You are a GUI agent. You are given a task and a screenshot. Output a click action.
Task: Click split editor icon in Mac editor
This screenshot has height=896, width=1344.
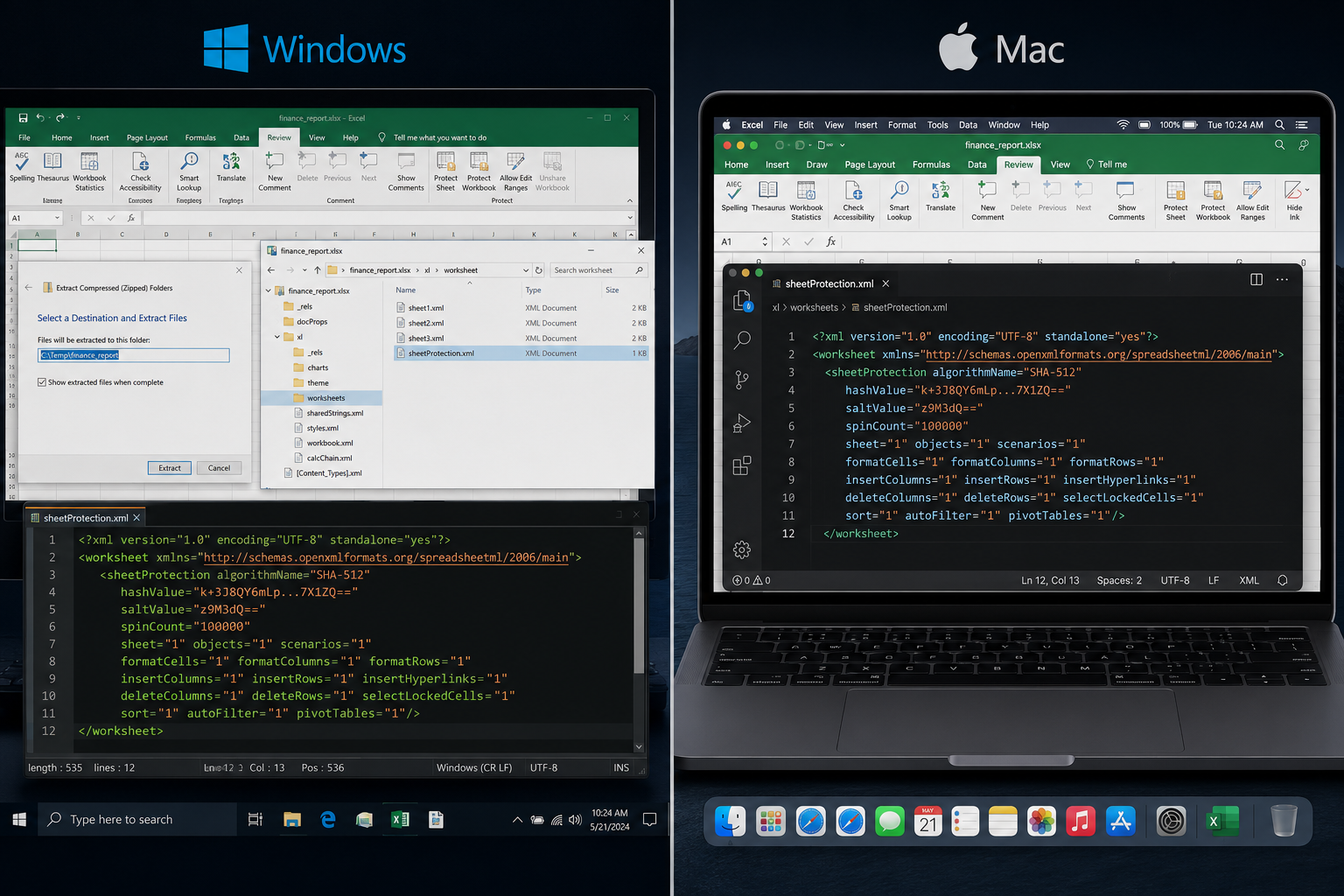pyautogui.click(x=1256, y=279)
